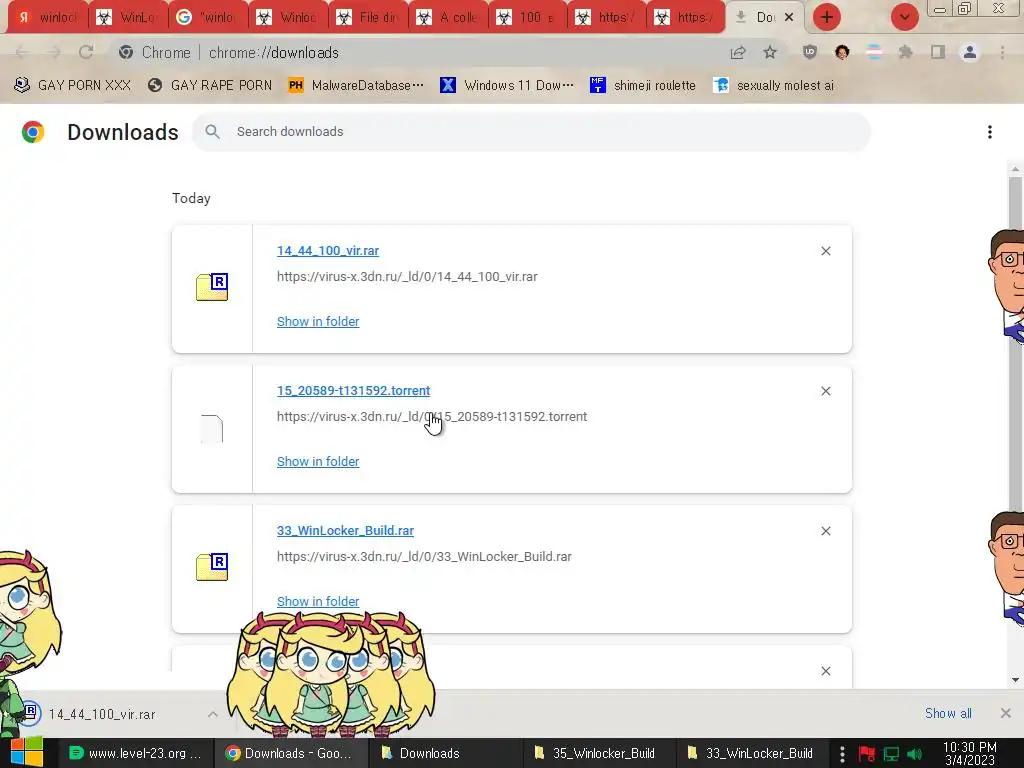Go forward with the forward arrow
1024x768 pixels.
click(54, 52)
